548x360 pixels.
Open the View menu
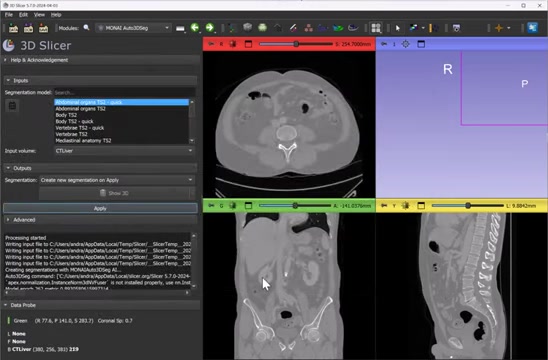tap(39, 15)
